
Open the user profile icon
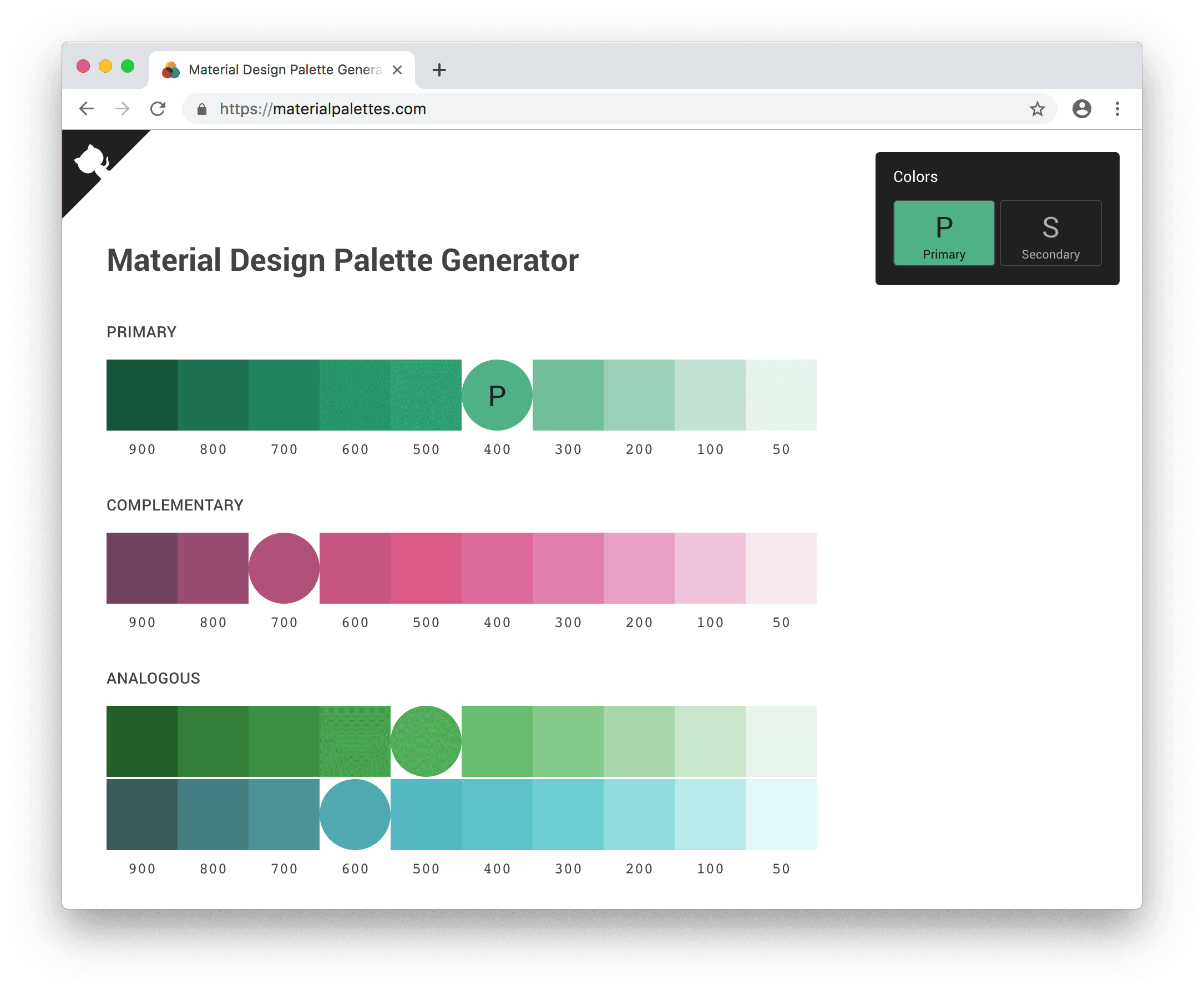[x=1081, y=108]
